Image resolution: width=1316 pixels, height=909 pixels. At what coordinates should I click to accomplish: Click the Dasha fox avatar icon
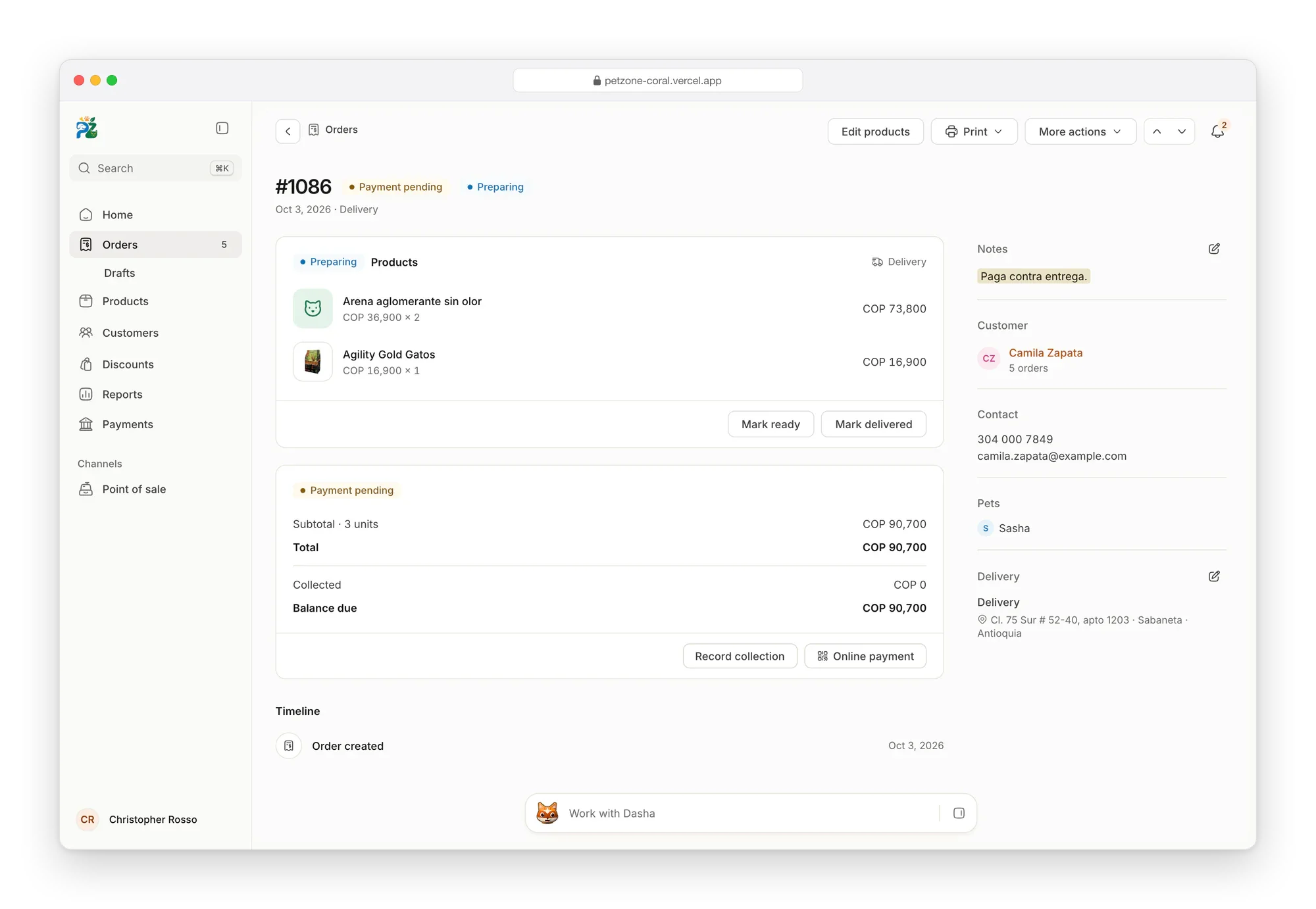[x=547, y=813]
